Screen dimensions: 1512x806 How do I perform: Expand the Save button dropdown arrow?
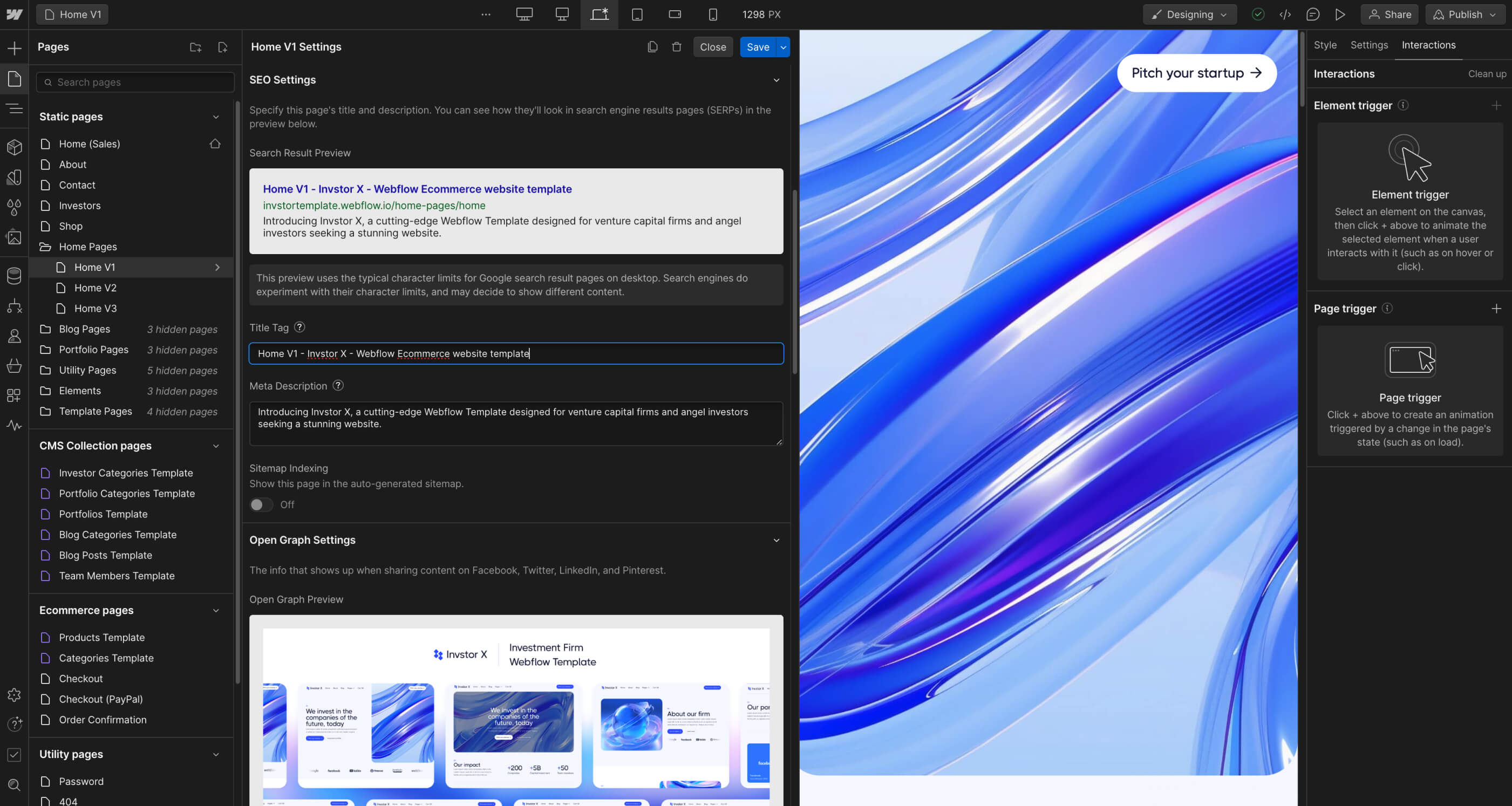click(783, 47)
